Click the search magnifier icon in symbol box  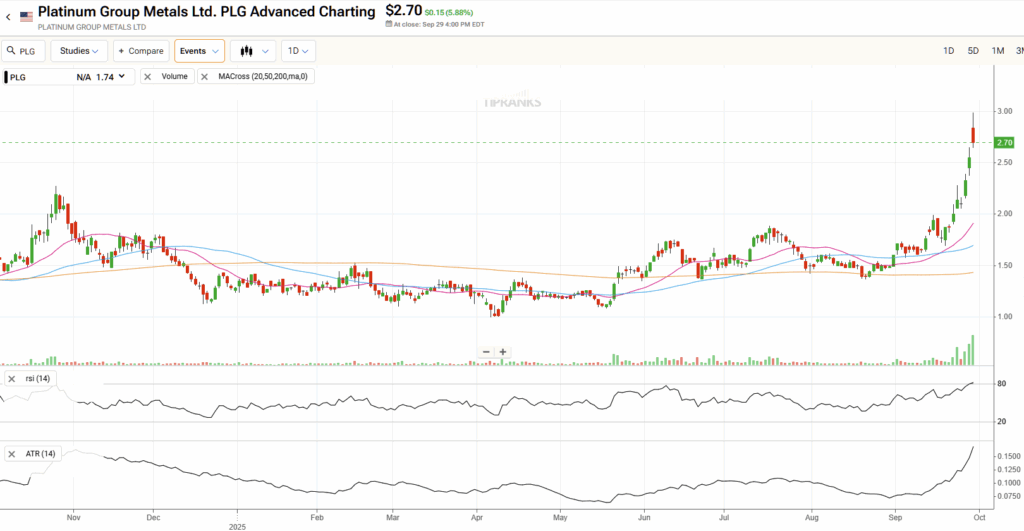click(13, 51)
